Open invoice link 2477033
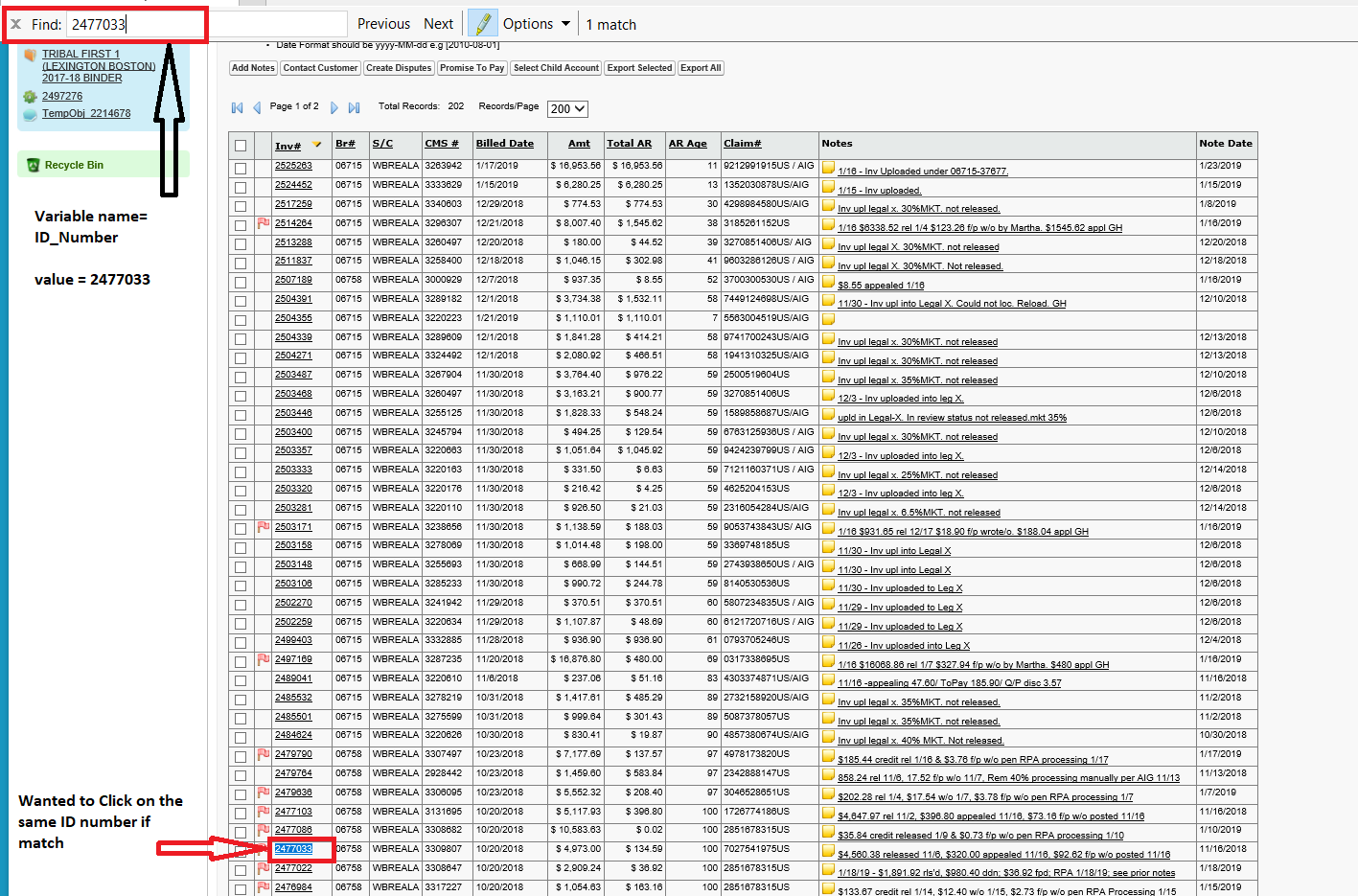Image resolution: width=1358 pixels, height=896 pixels. pos(293,849)
